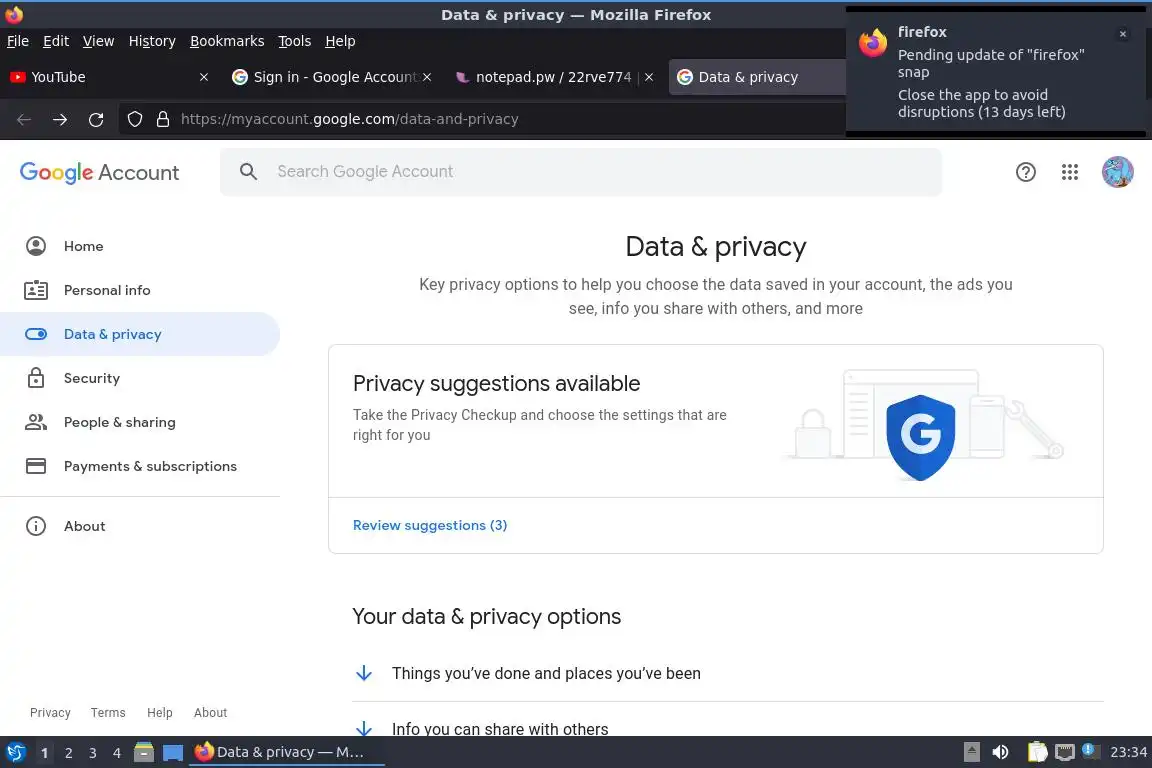The width and height of the screenshot is (1152, 768).
Task: Go to Security in the sidebar
Action: point(91,378)
